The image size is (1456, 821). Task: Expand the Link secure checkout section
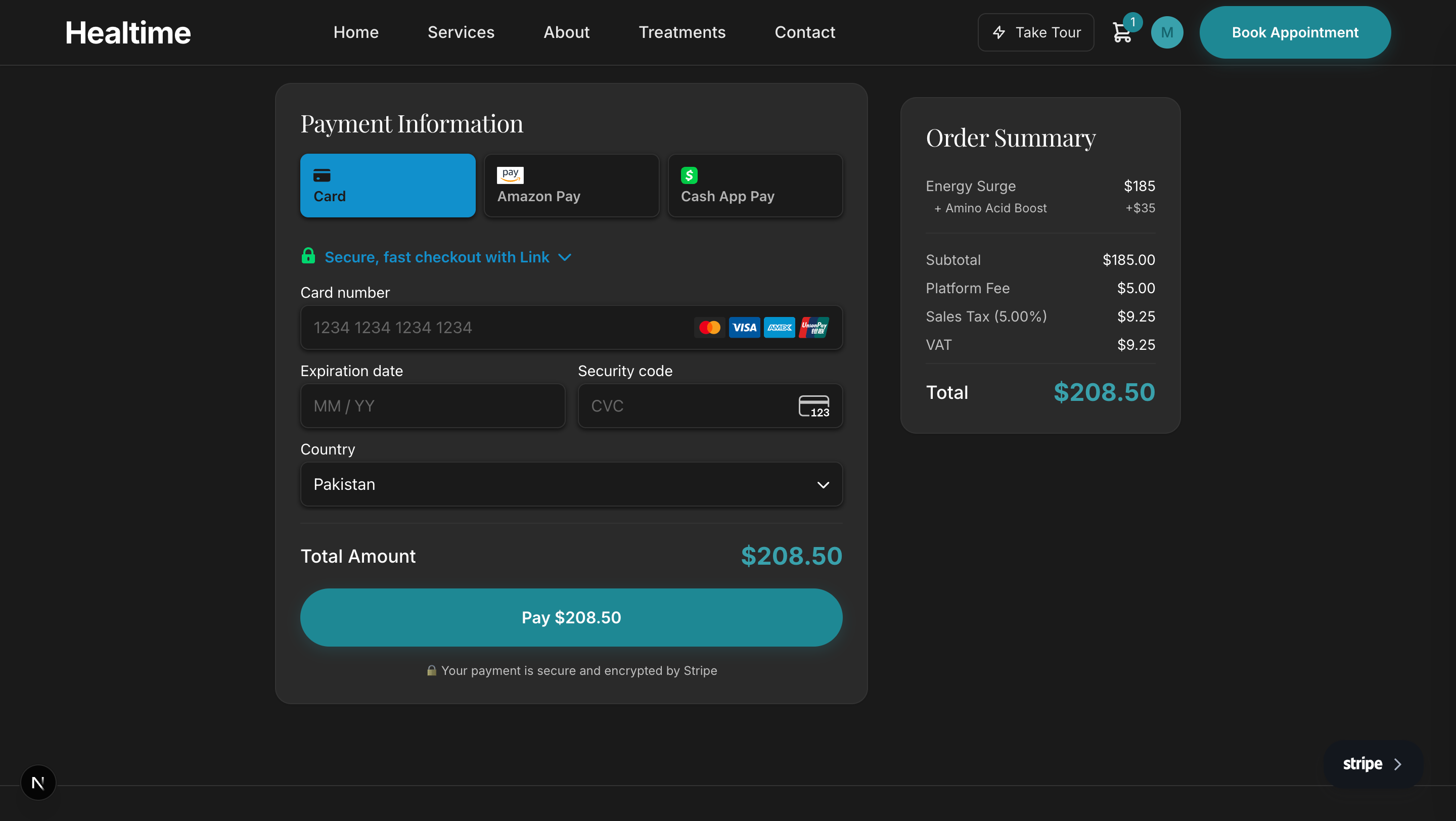coord(565,257)
